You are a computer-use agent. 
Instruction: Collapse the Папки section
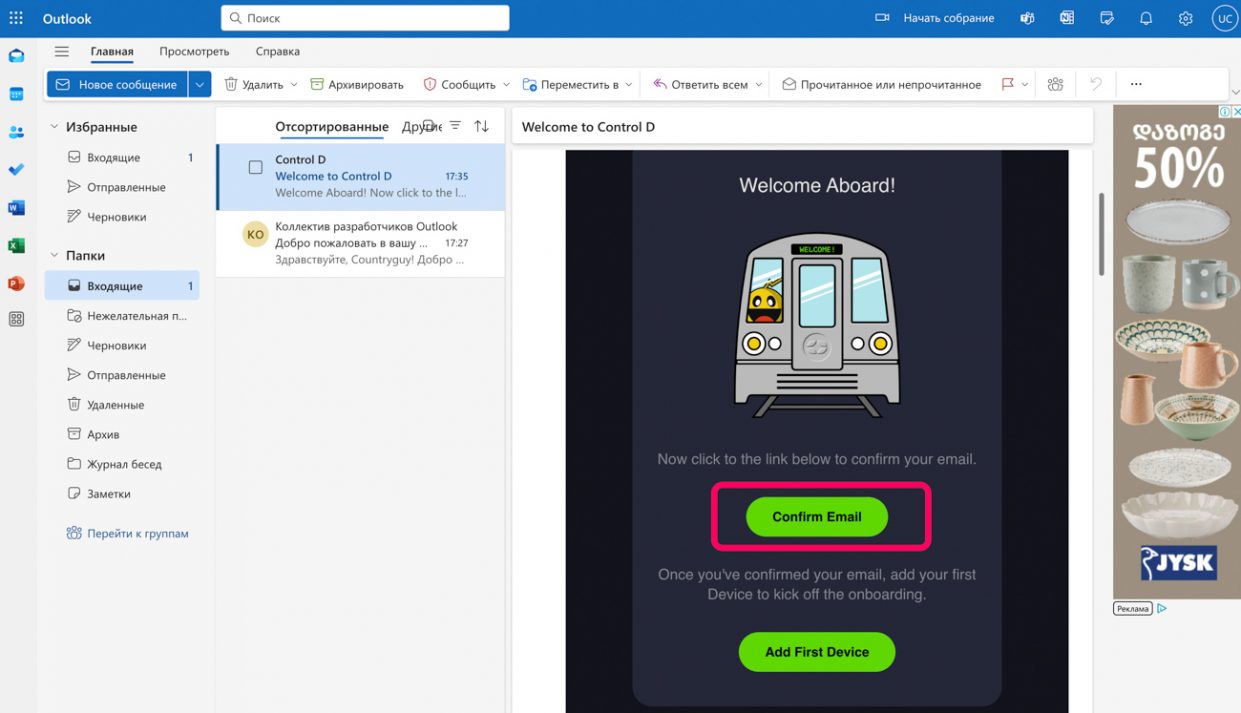54,255
